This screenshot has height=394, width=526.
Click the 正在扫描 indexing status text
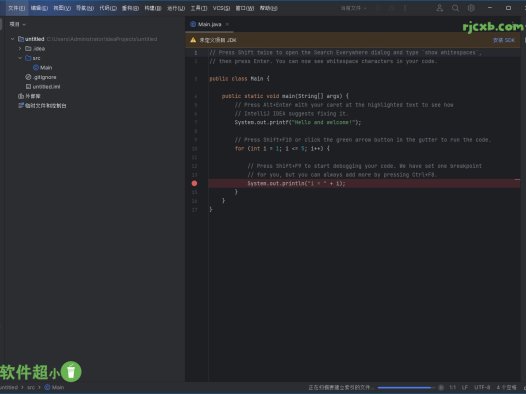tap(340, 388)
